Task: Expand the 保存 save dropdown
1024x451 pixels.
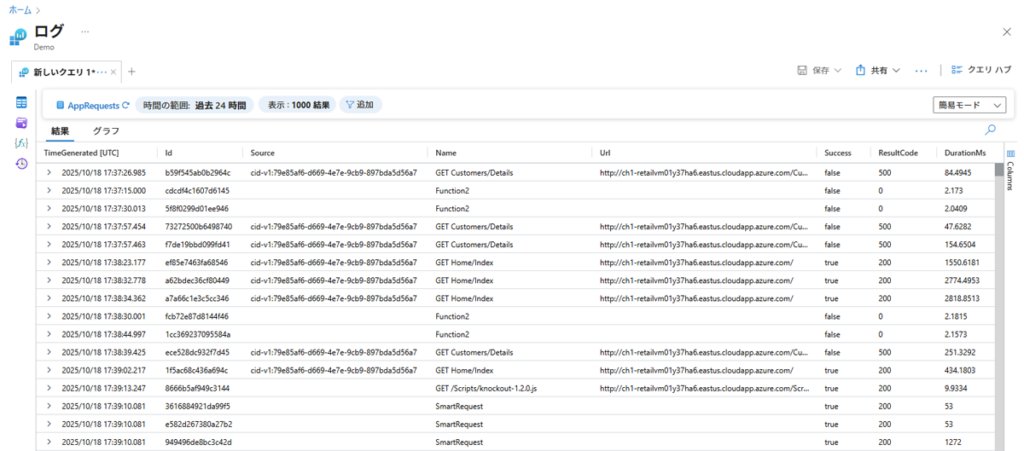Action: tap(818, 71)
